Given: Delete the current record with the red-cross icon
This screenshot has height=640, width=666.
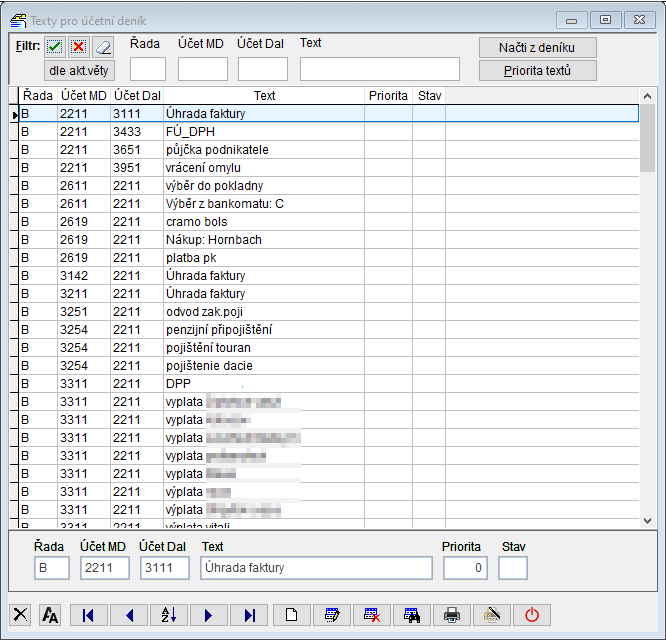Looking at the screenshot, I should [x=372, y=615].
